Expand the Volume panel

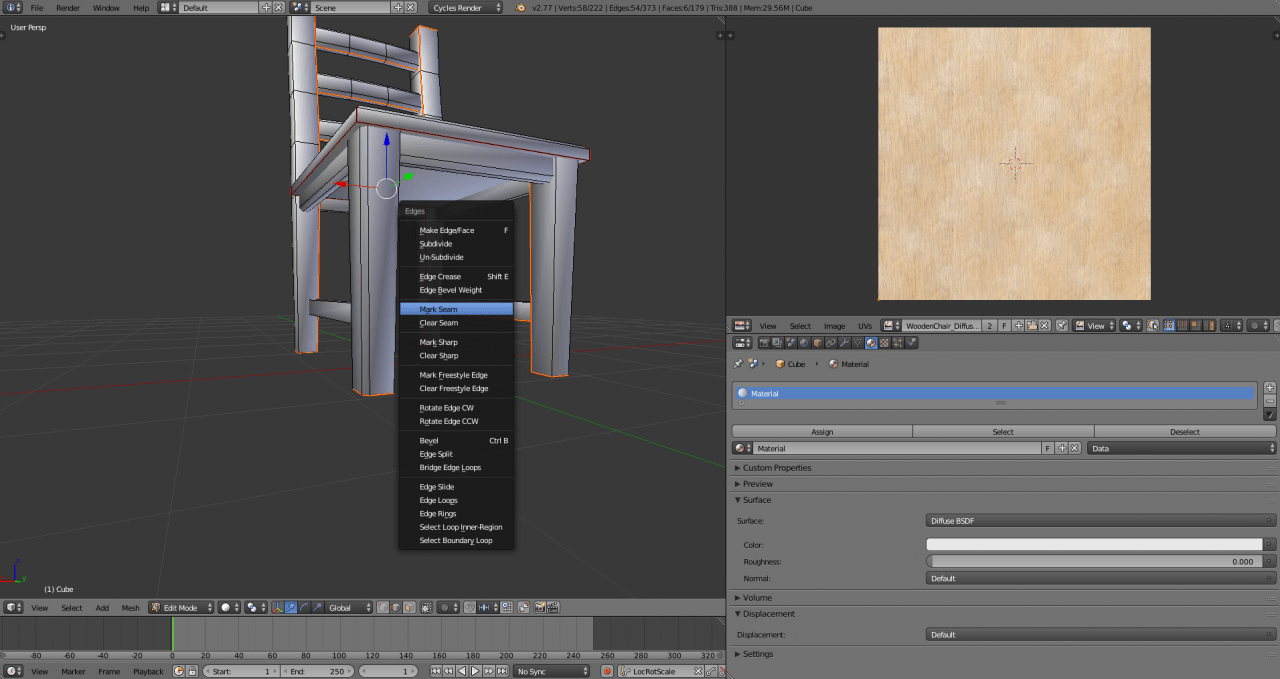(757, 598)
